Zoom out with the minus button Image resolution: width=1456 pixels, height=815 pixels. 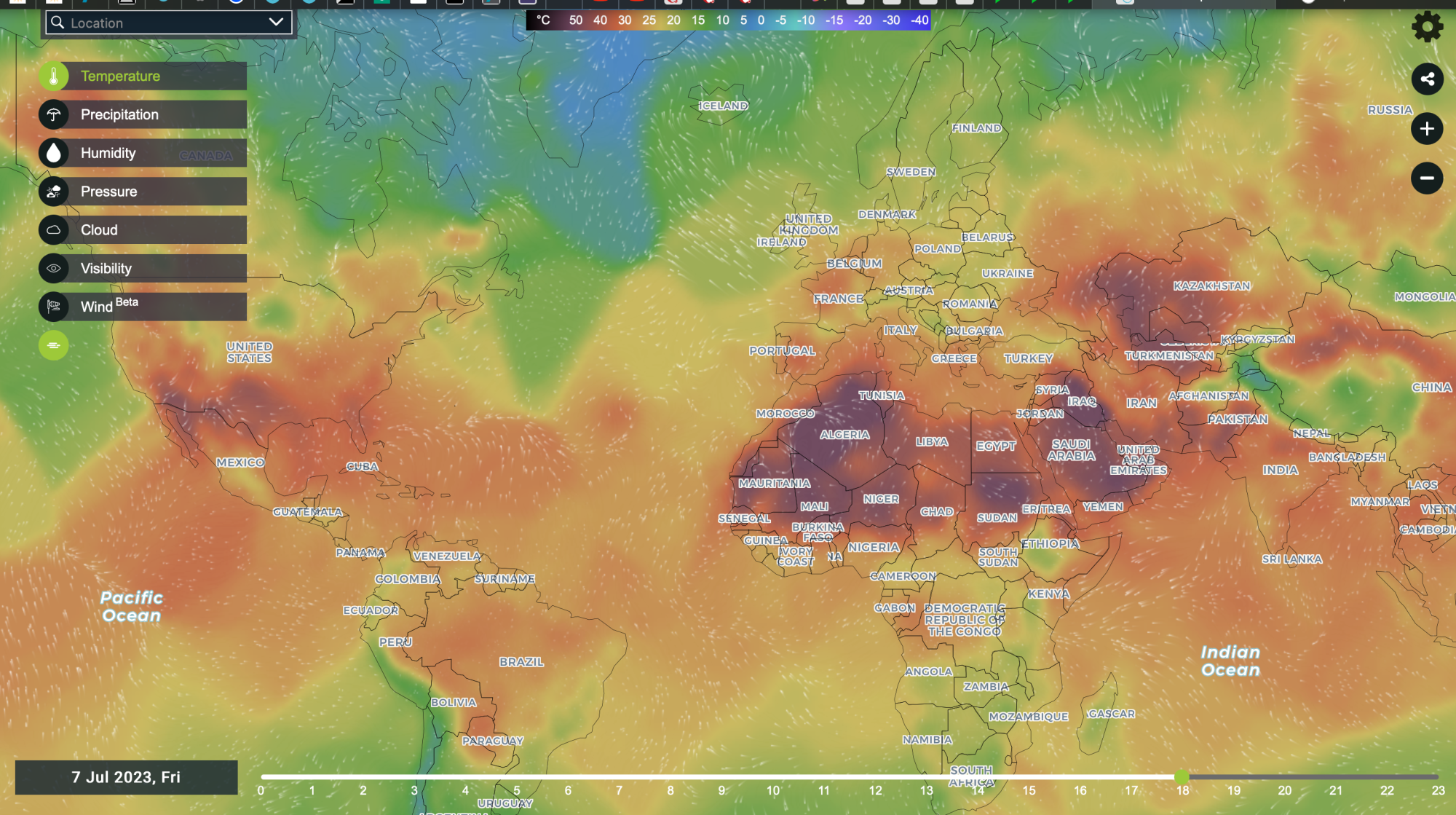click(1427, 178)
